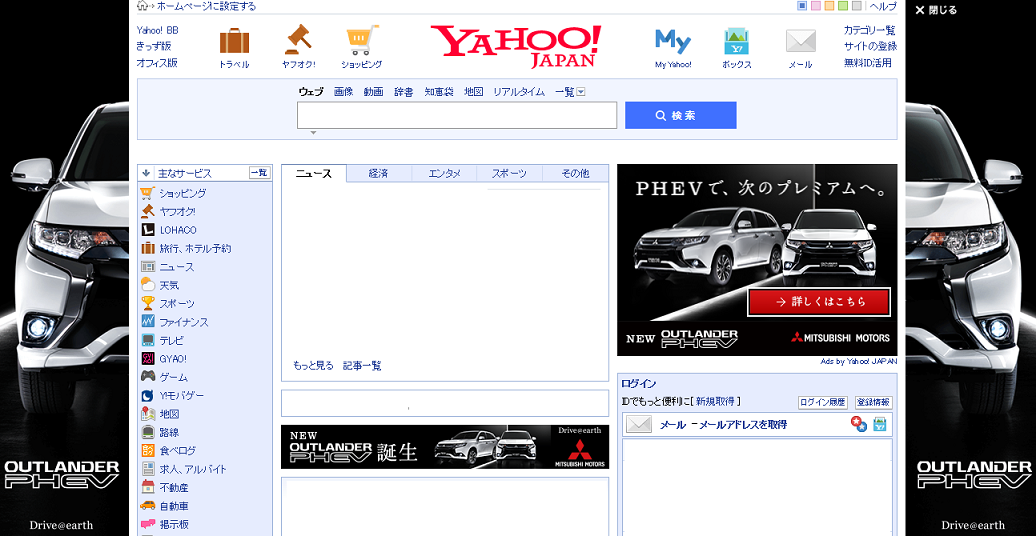Click the ファイナンス chart icon in services list

[147, 322]
